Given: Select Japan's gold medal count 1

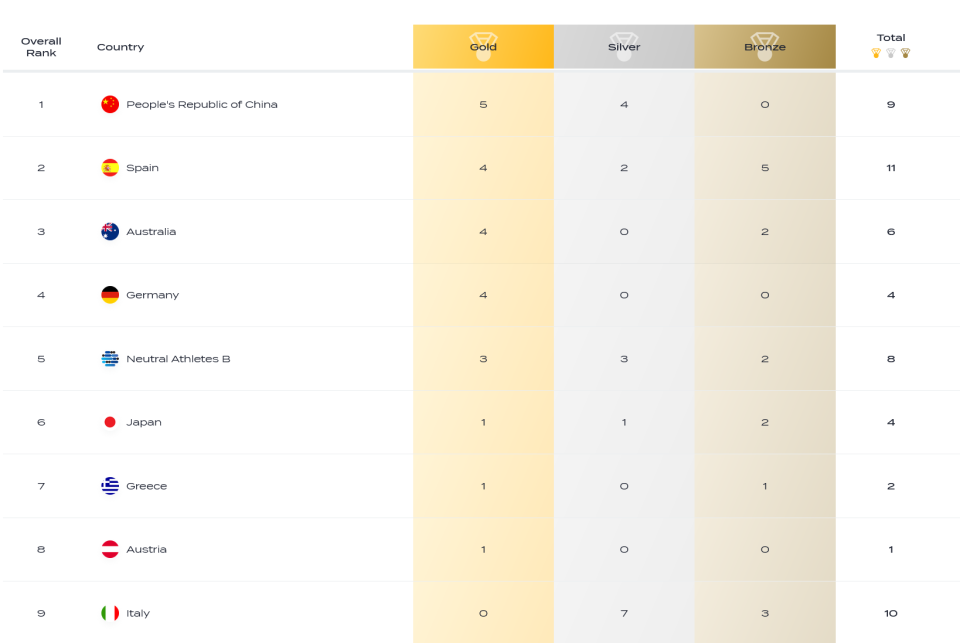Looking at the screenshot, I should pyautogui.click(x=483, y=423).
